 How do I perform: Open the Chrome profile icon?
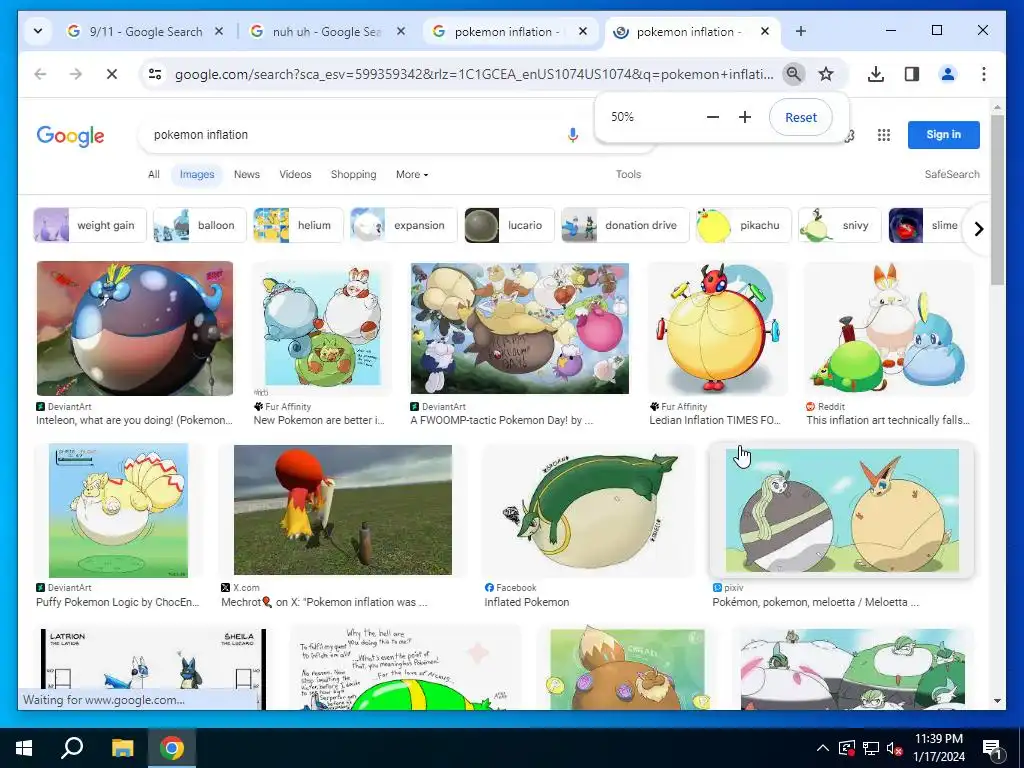(x=948, y=74)
